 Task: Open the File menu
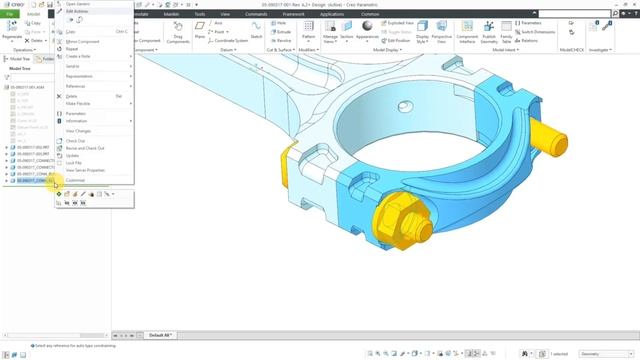[10, 14]
